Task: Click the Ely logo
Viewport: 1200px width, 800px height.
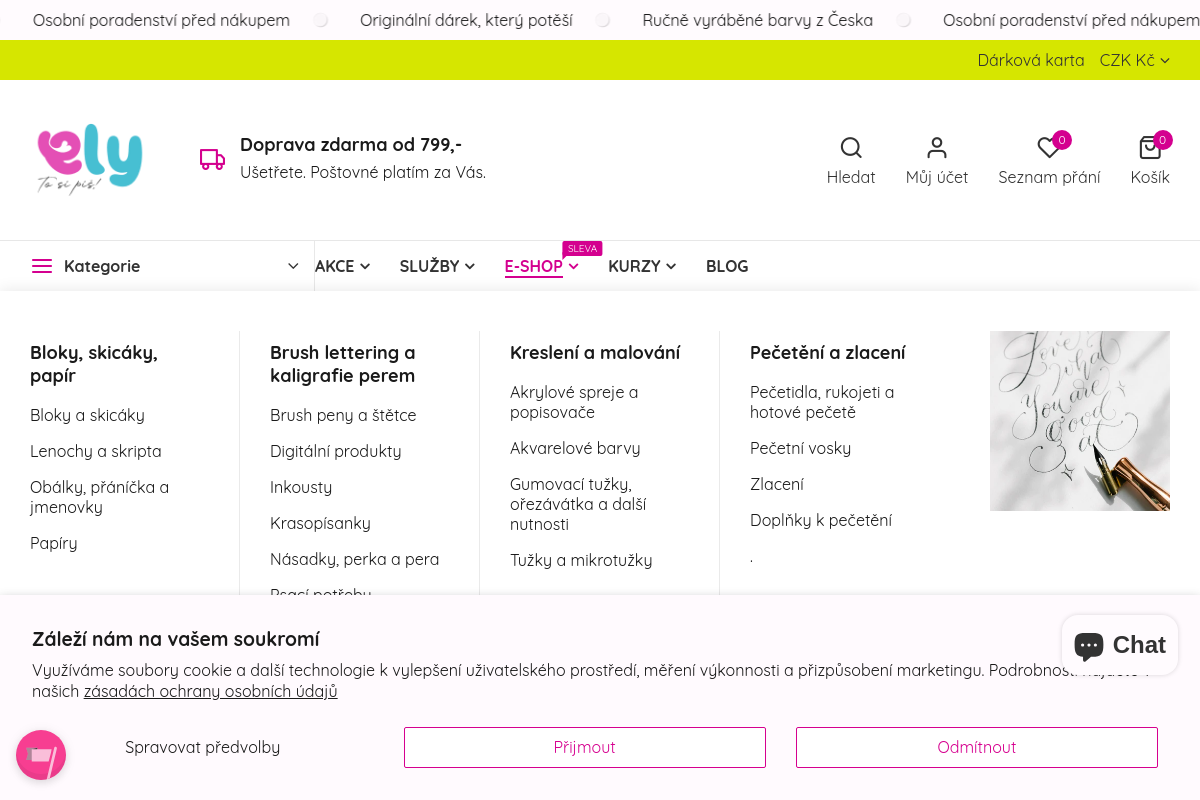Action: (x=90, y=158)
